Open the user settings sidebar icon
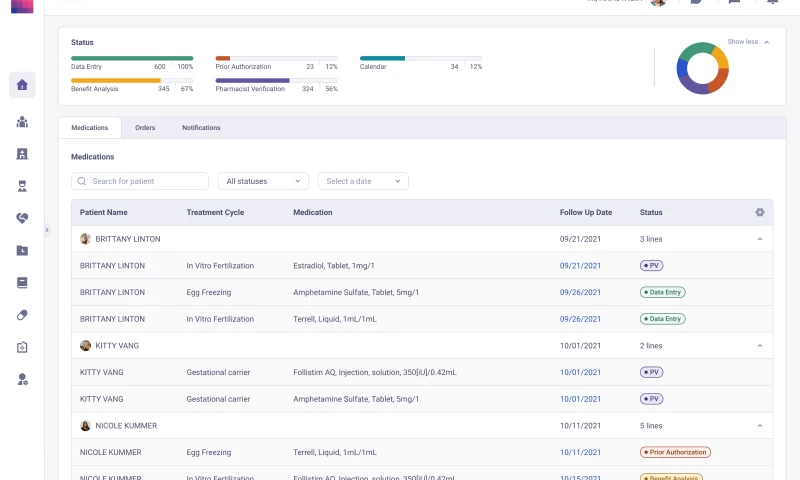Image resolution: width=800 pixels, height=480 pixels. pyautogui.click(x=22, y=379)
